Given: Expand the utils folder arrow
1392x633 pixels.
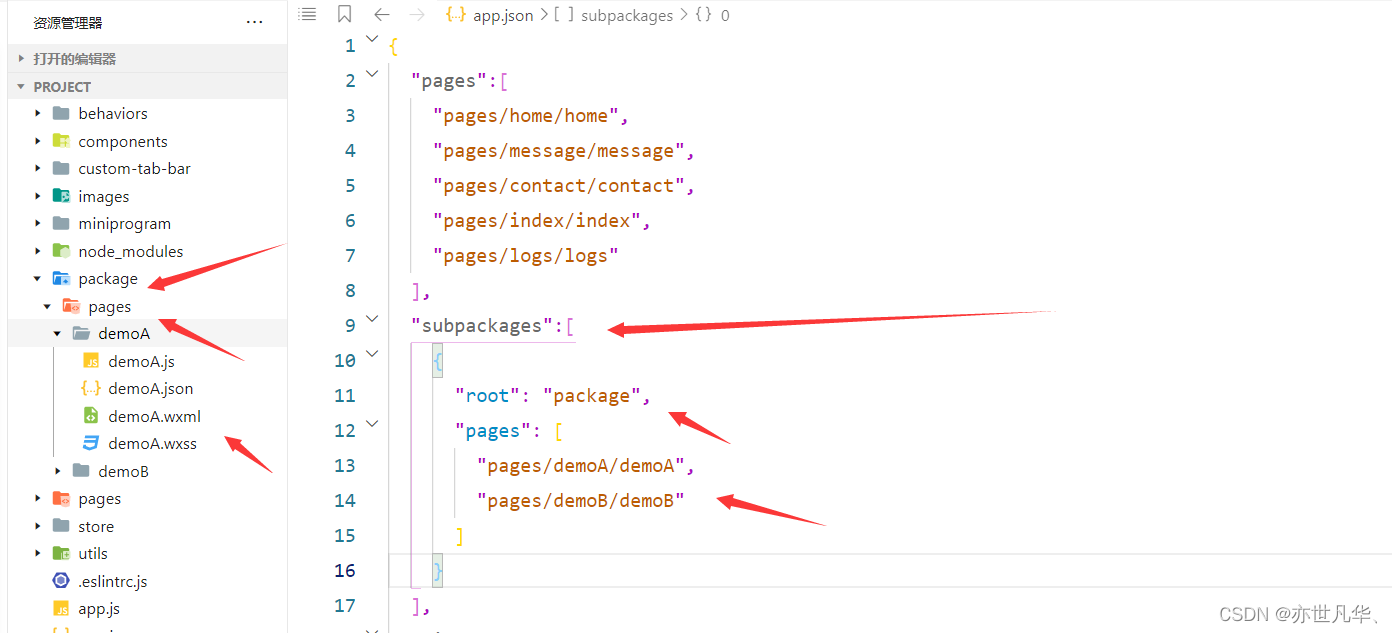Looking at the screenshot, I should pos(38,553).
